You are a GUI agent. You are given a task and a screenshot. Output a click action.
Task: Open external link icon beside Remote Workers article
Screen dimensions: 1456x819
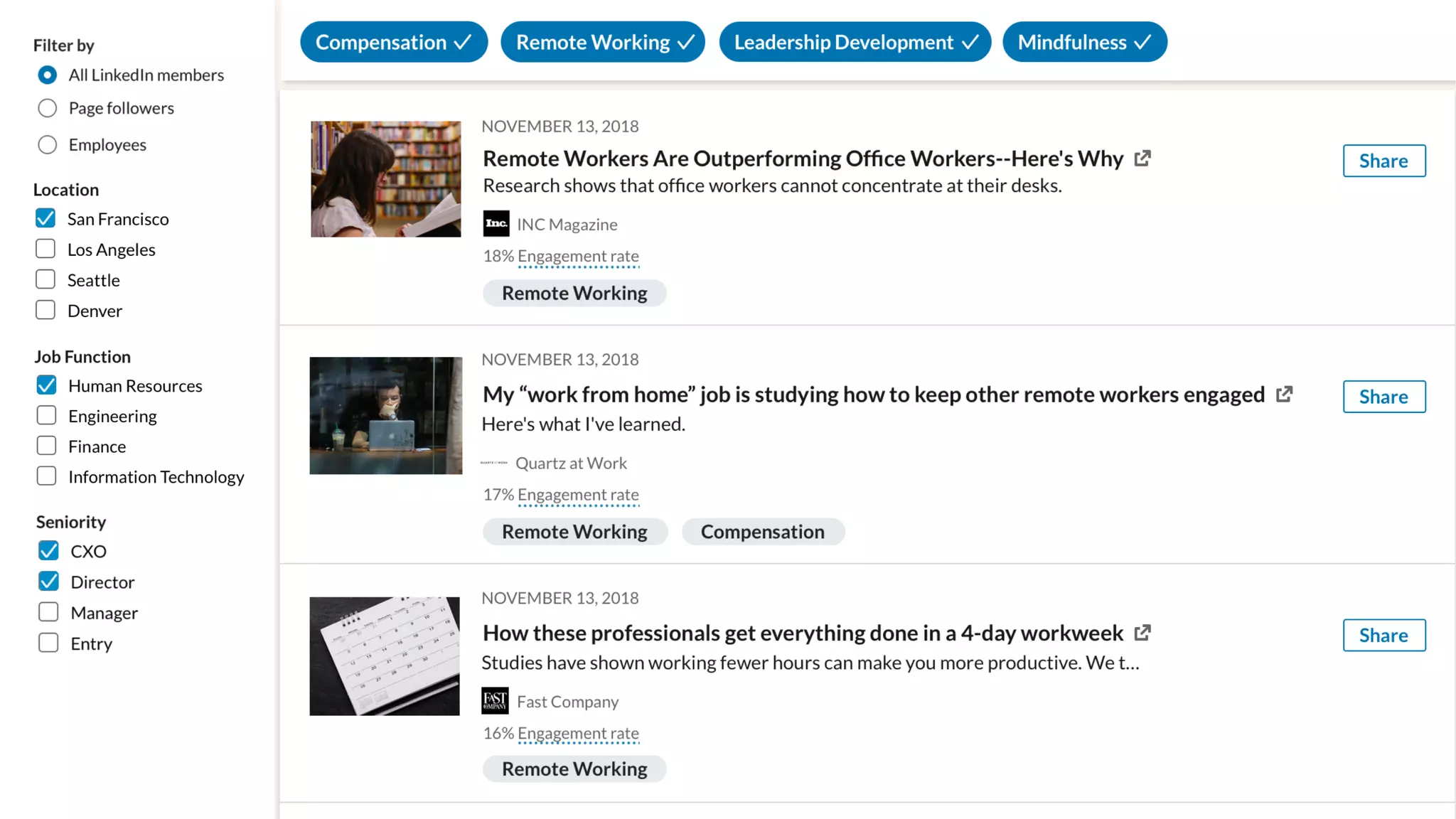(1142, 159)
